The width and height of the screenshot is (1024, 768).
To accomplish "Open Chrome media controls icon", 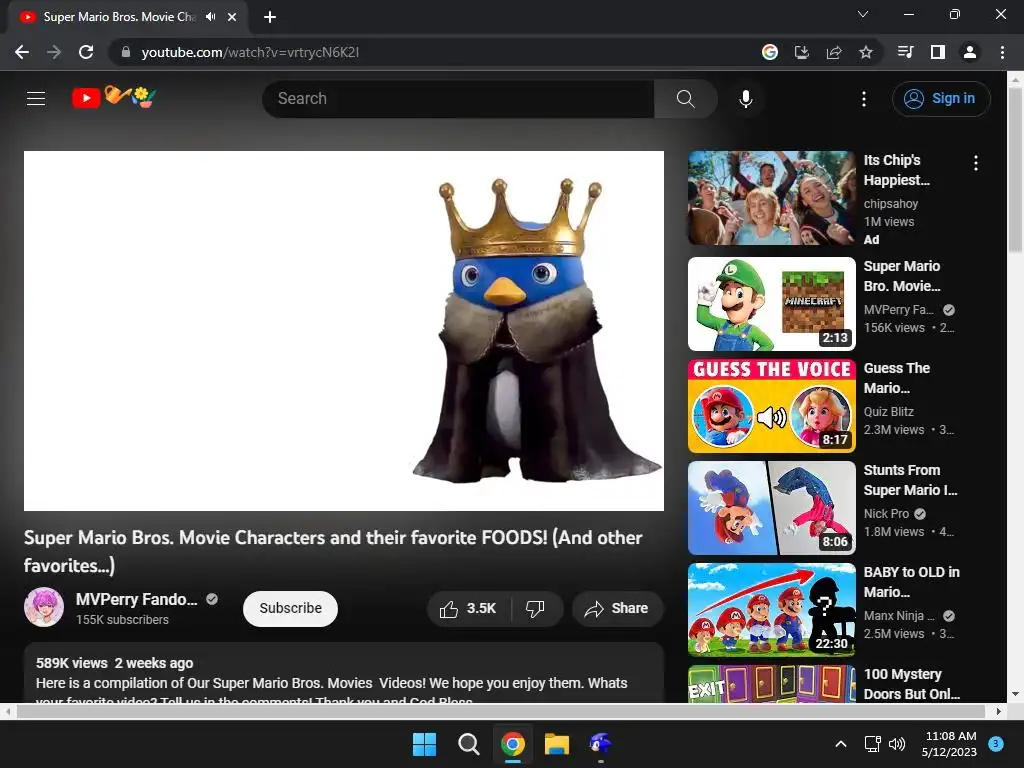I will [x=905, y=52].
